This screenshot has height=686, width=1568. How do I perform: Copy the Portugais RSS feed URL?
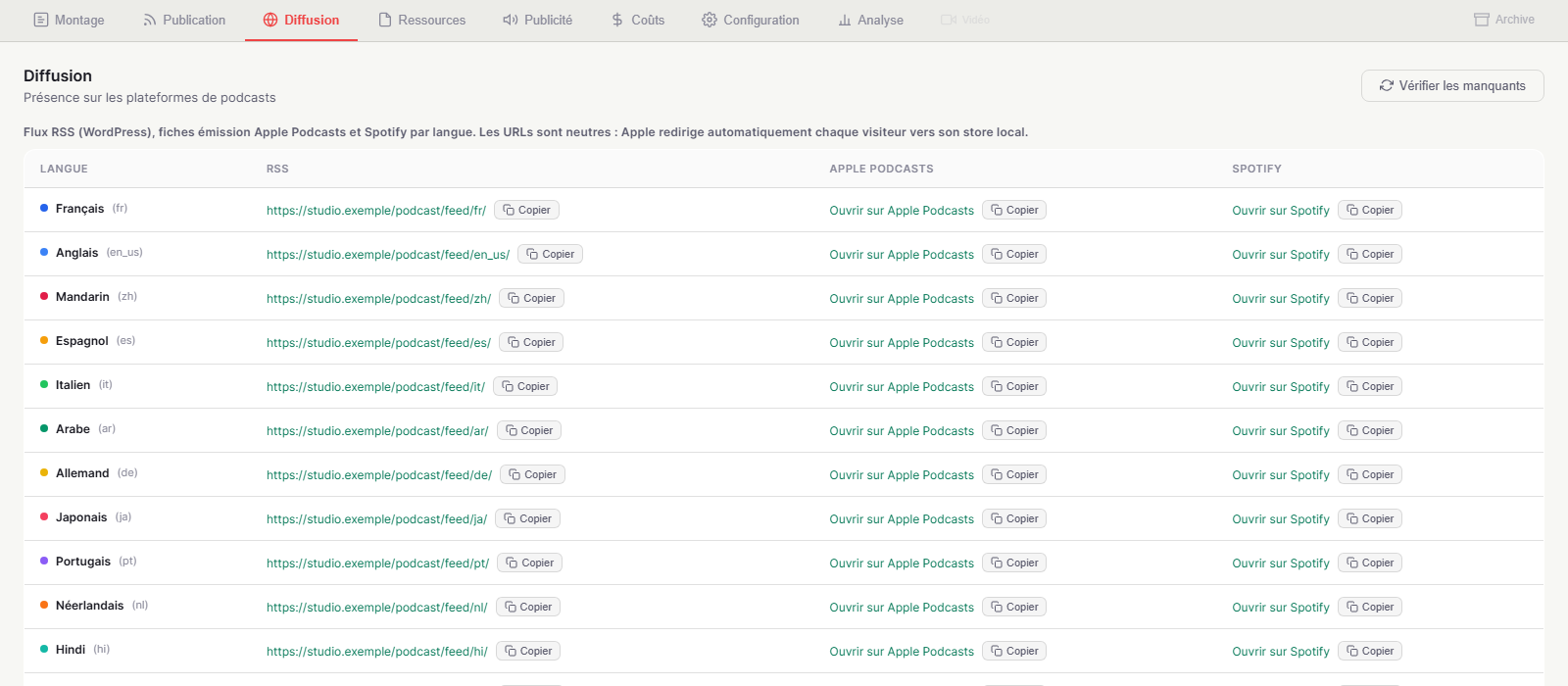(530, 563)
